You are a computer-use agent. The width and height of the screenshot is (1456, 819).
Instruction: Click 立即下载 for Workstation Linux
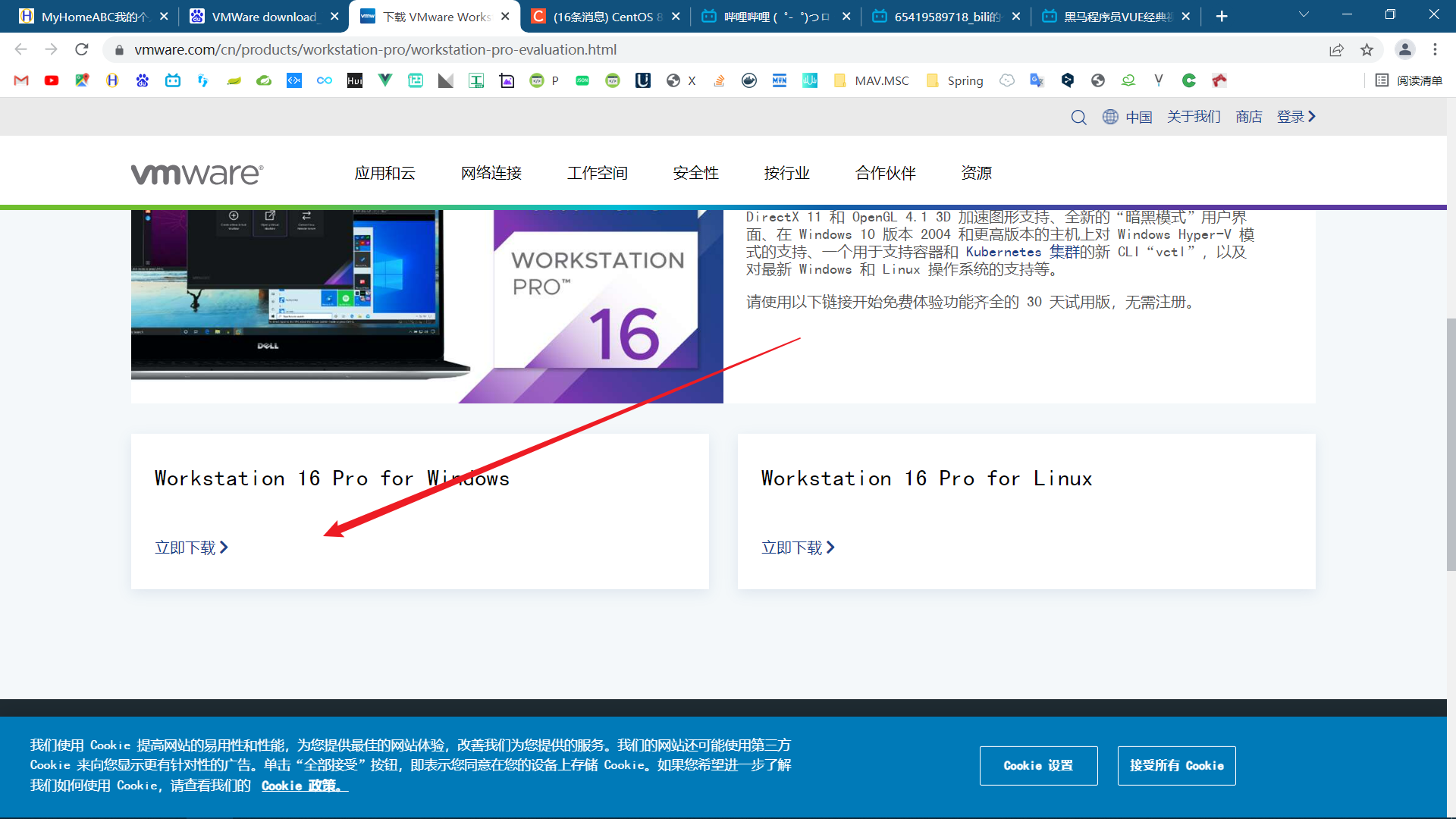pos(799,548)
